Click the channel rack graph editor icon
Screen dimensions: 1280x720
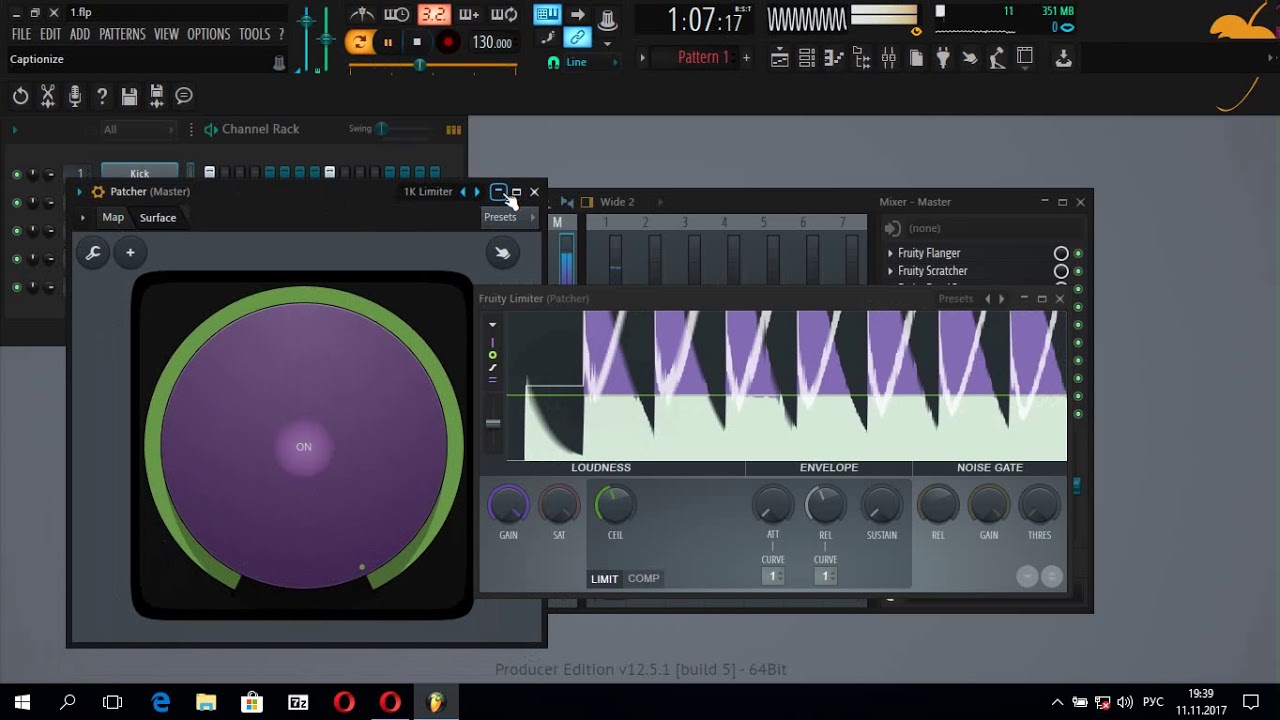454,129
